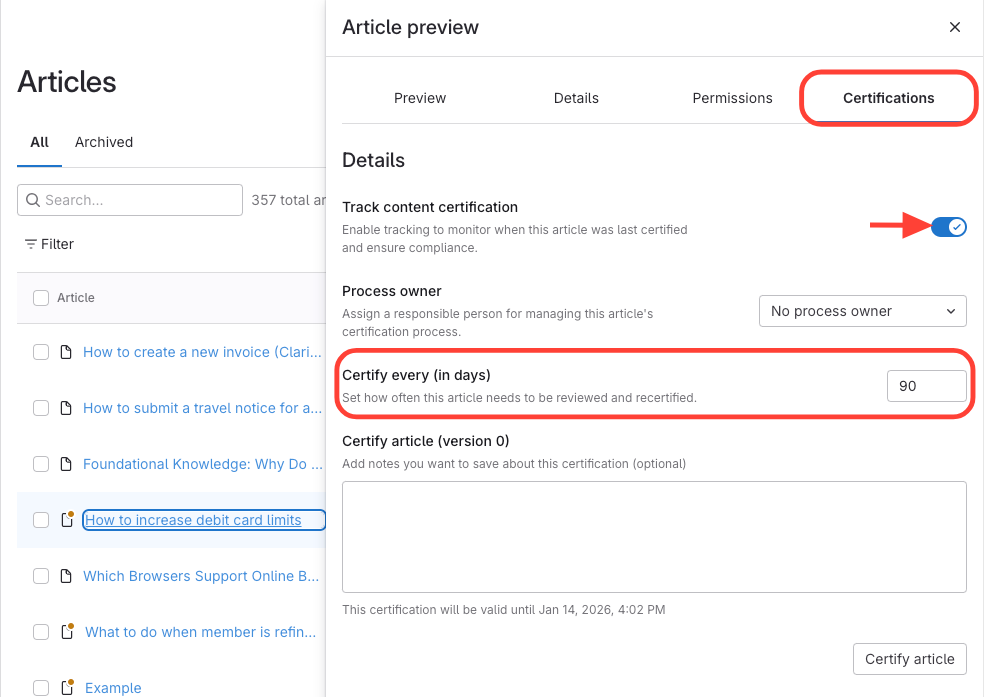Screen dimensions: 984x697
Task: Click document icon beside 'Which Browsers Support Online'
Action: tap(66, 576)
